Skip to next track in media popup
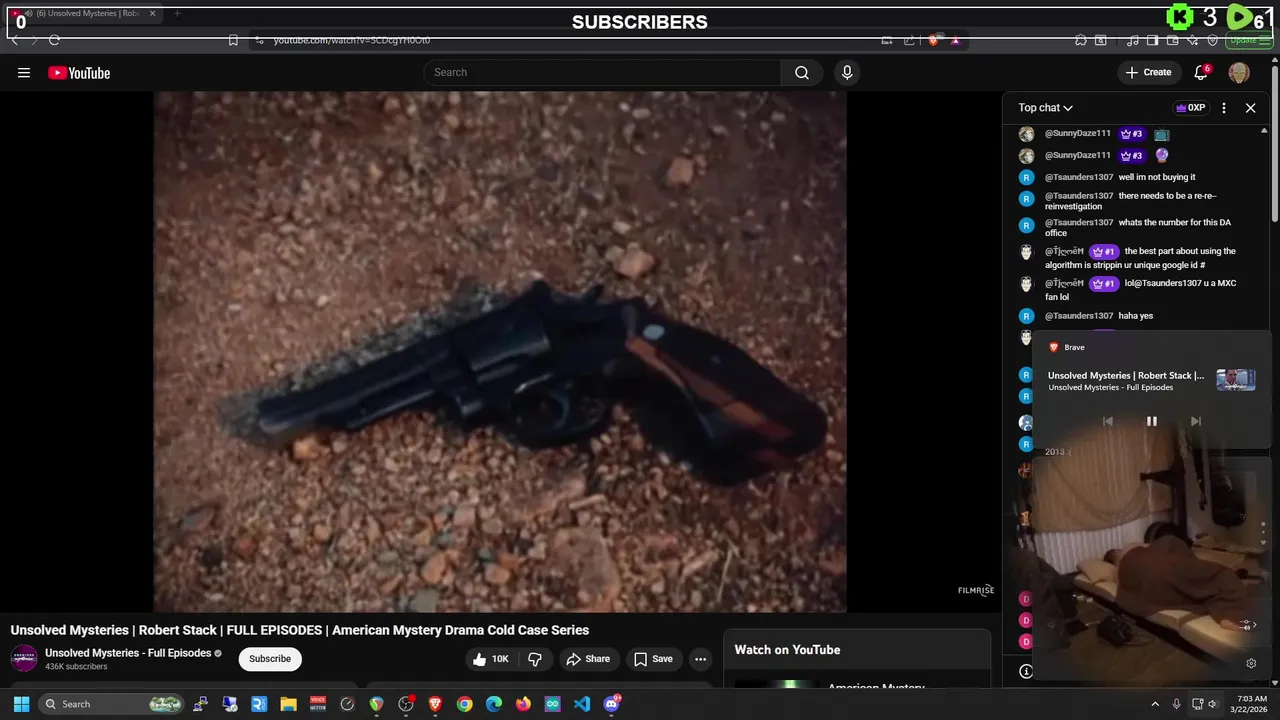 pyautogui.click(x=1195, y=421)
